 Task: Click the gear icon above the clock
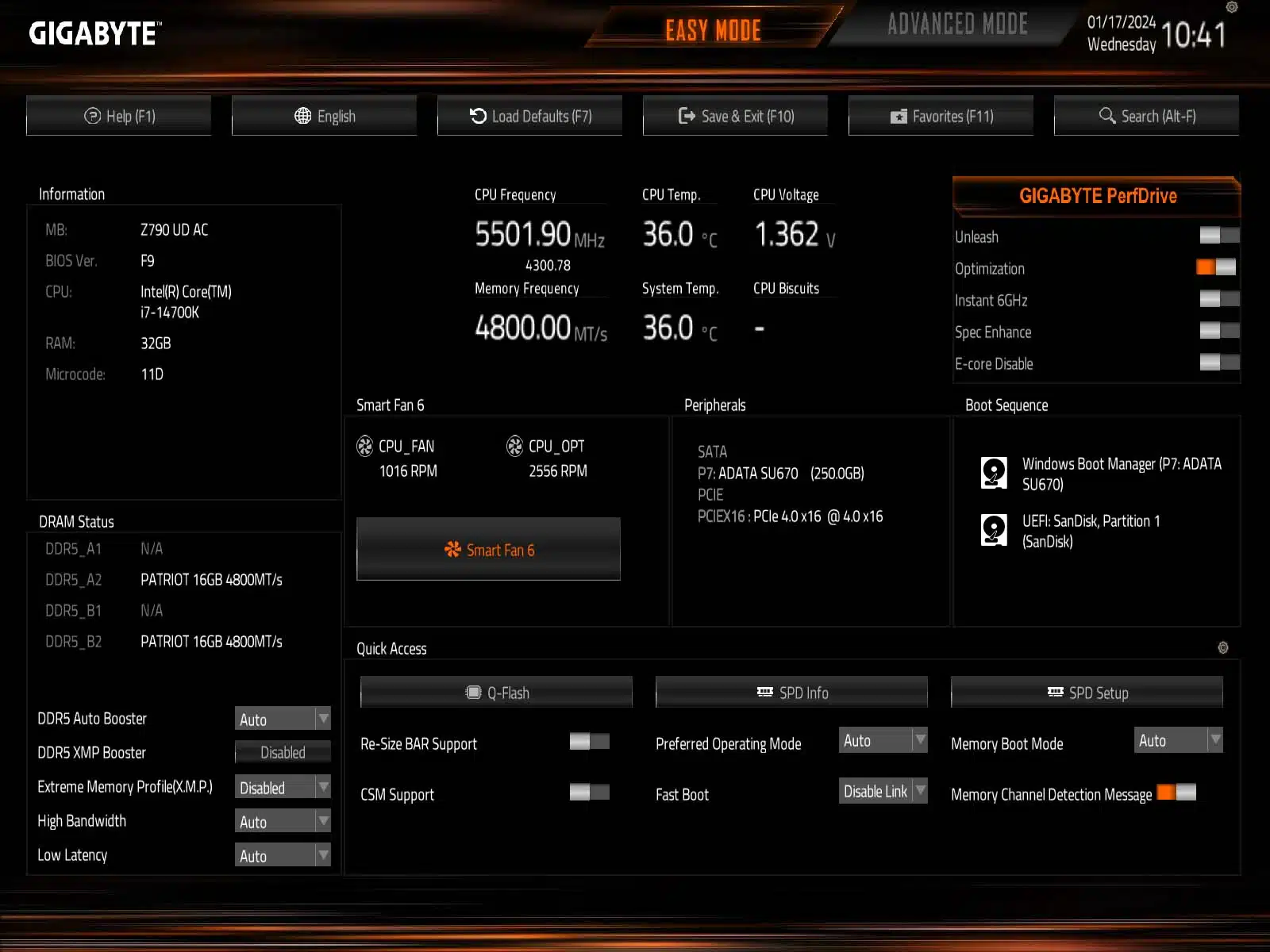coord(1232,7)
